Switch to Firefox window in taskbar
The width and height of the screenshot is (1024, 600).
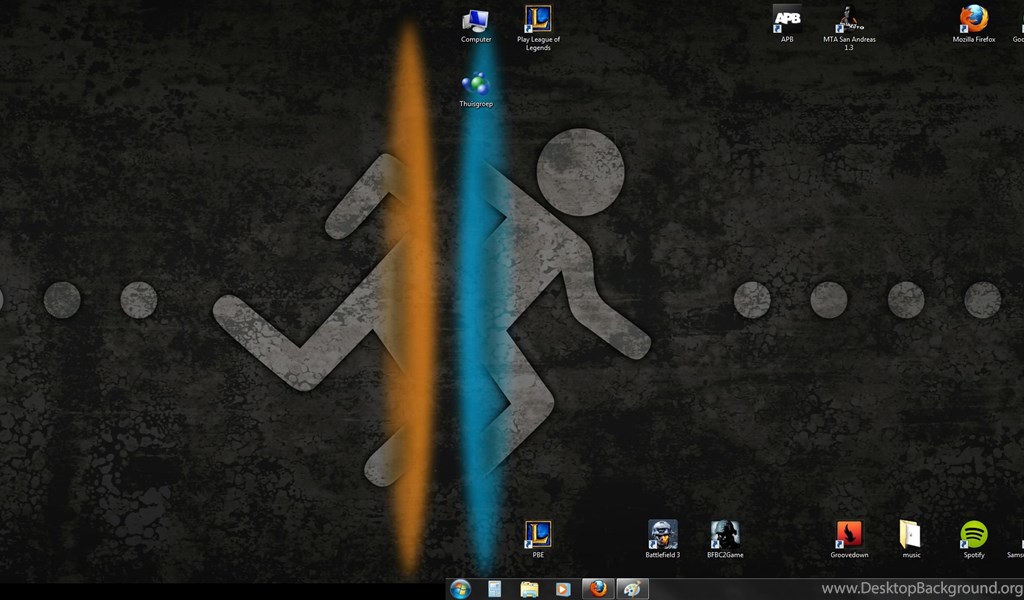point(598,589)
